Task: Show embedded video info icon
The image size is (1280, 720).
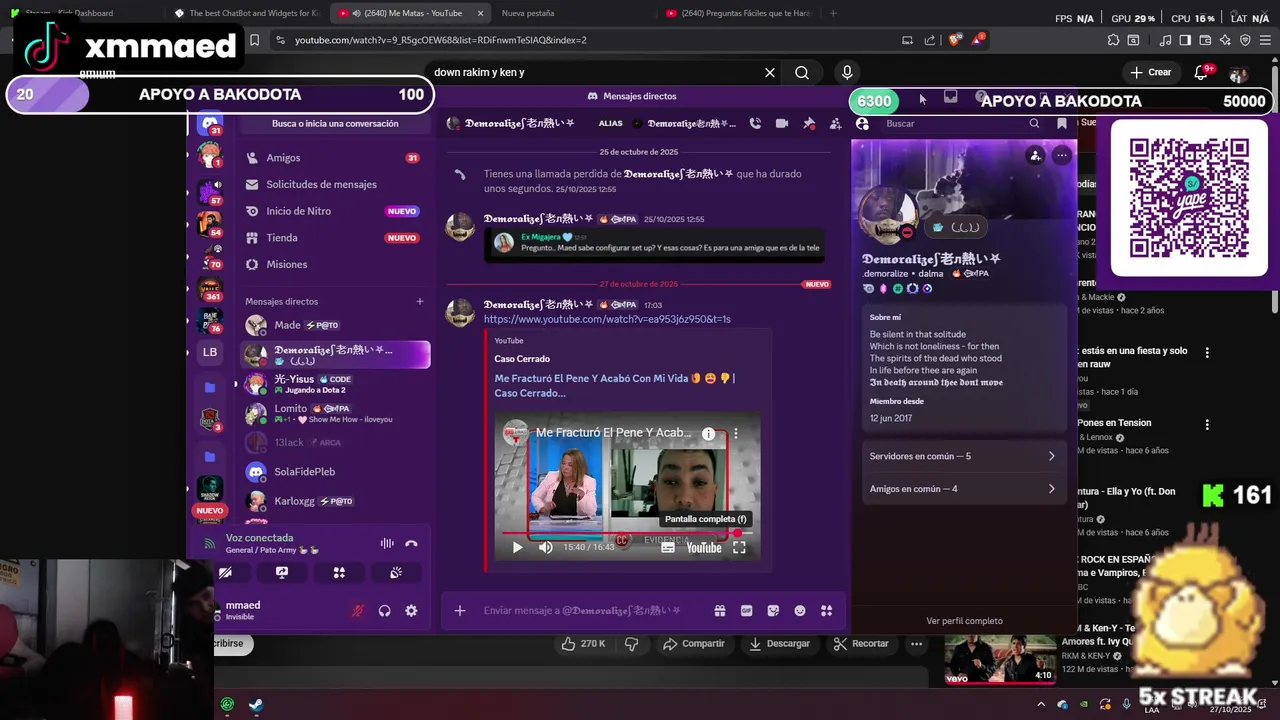Action: [708, 433]
